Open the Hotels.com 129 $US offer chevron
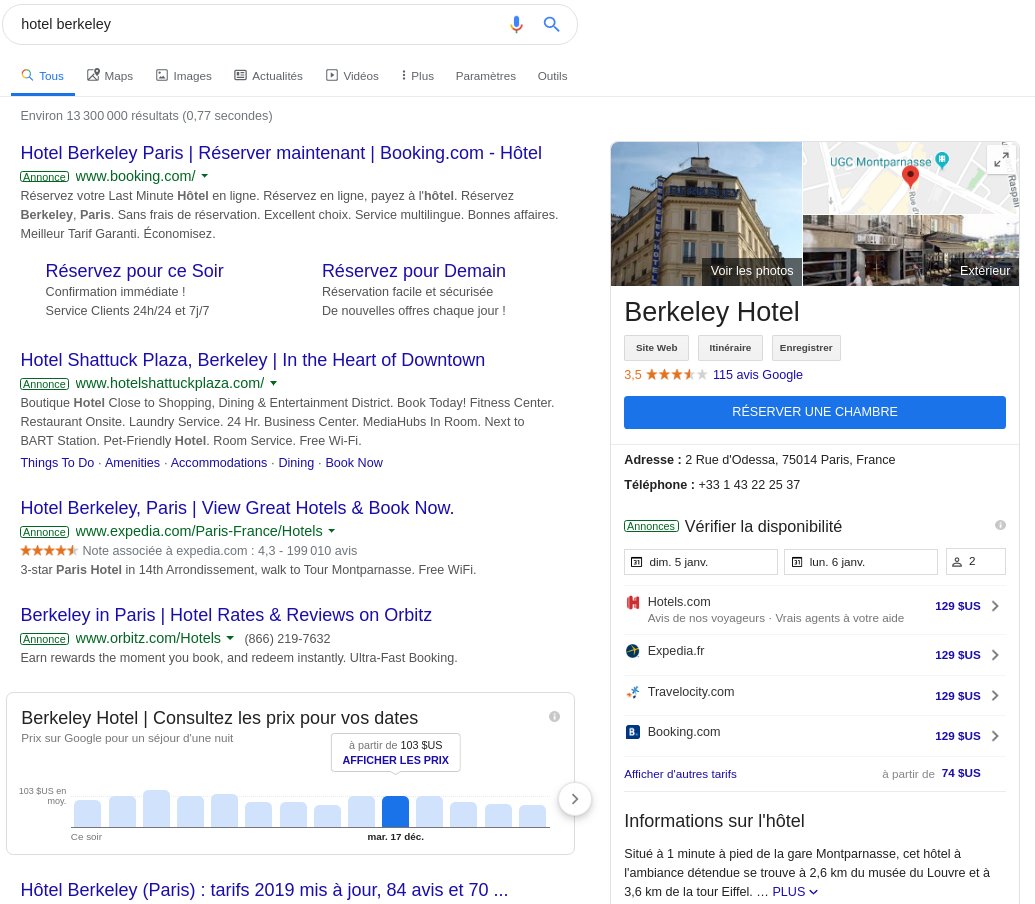Image resolution: width=1035 pixels, height=904 pixels. (x=995, y=606)
